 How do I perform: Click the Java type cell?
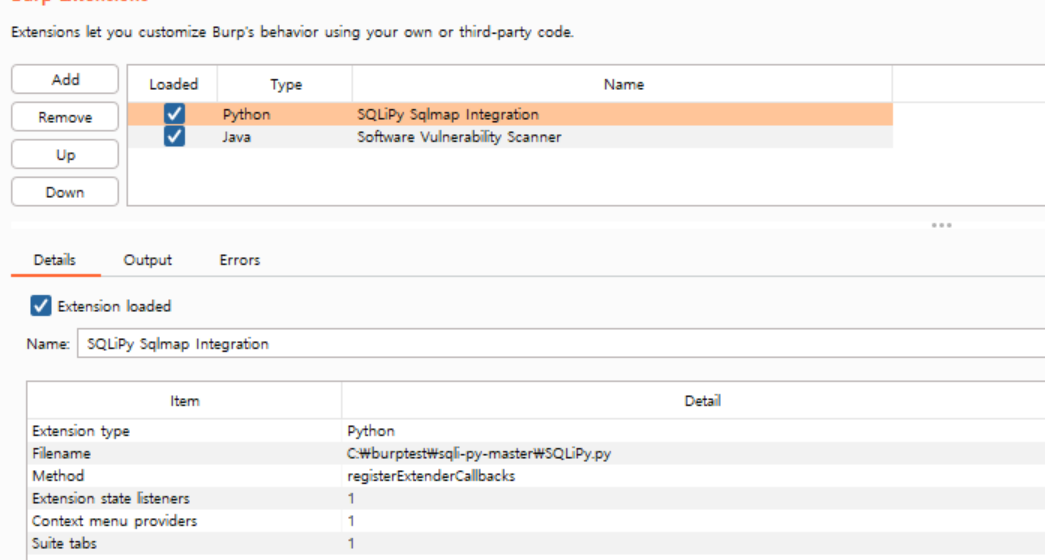tap(237, 137)
